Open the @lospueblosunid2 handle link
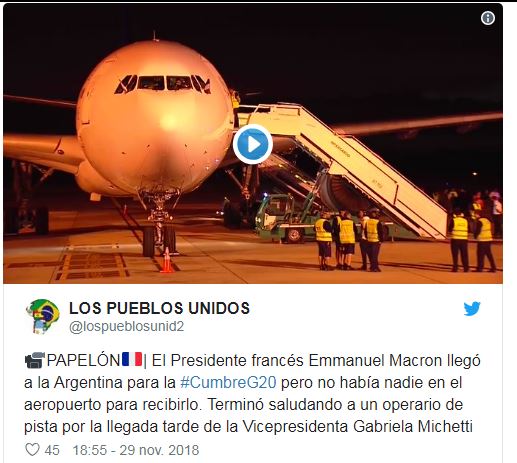Viewport: 517px width, 463px height. (126, 326)
